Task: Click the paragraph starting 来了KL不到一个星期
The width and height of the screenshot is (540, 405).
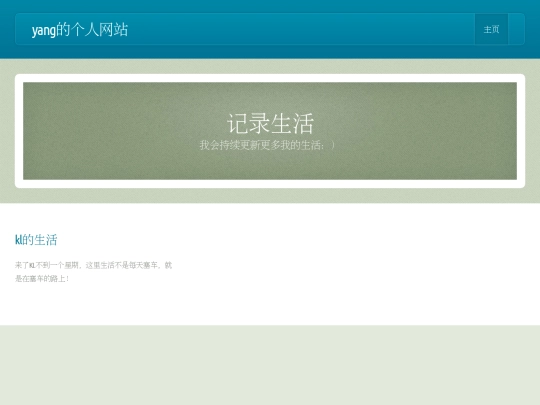Action: 93,272
